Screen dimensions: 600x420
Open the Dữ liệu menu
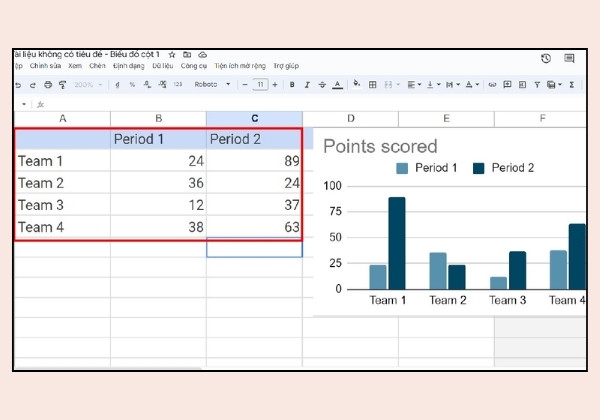pyautogui.click(x=163, y=66)
